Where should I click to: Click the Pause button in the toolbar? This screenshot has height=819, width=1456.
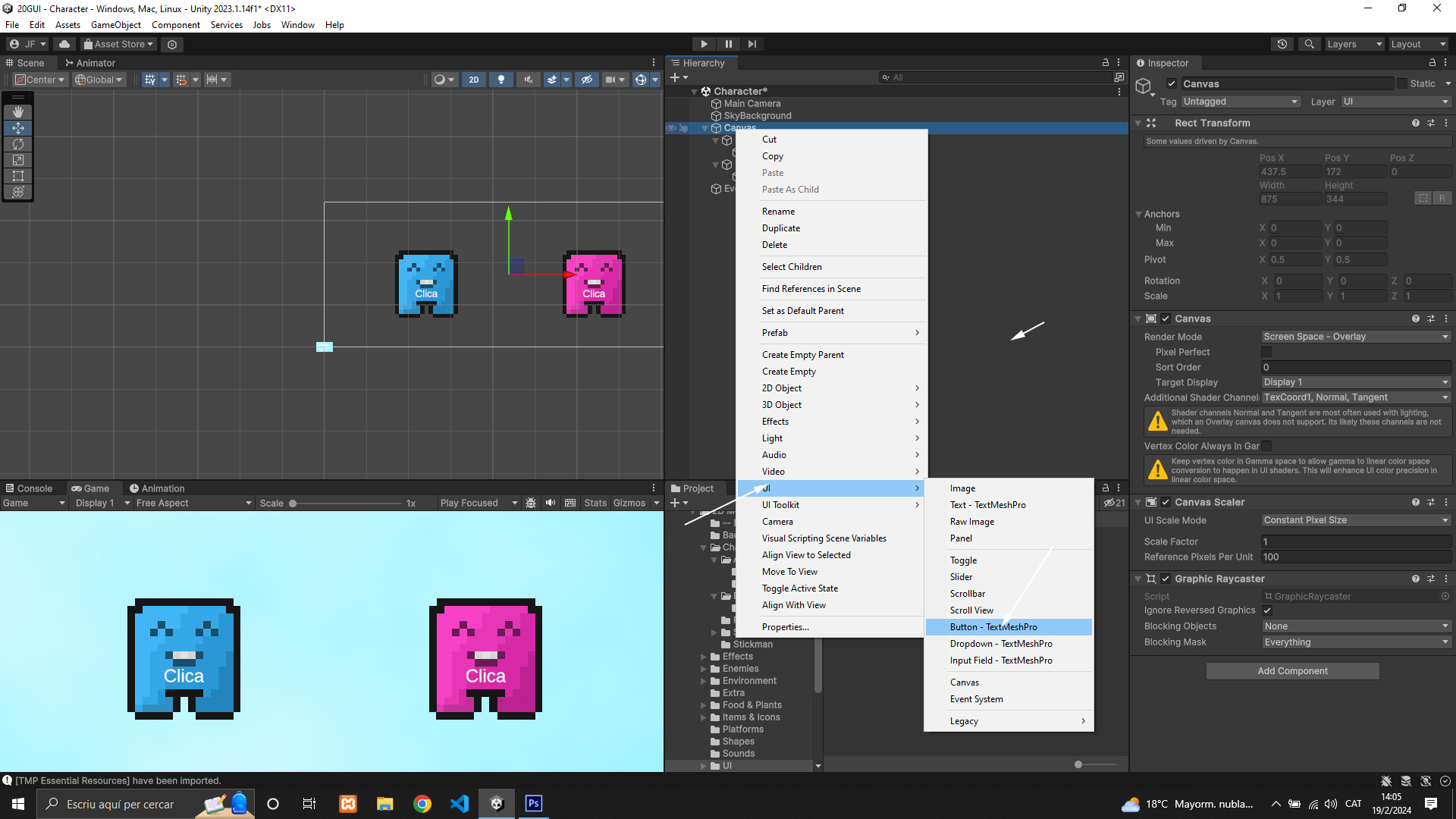[728, 44]
